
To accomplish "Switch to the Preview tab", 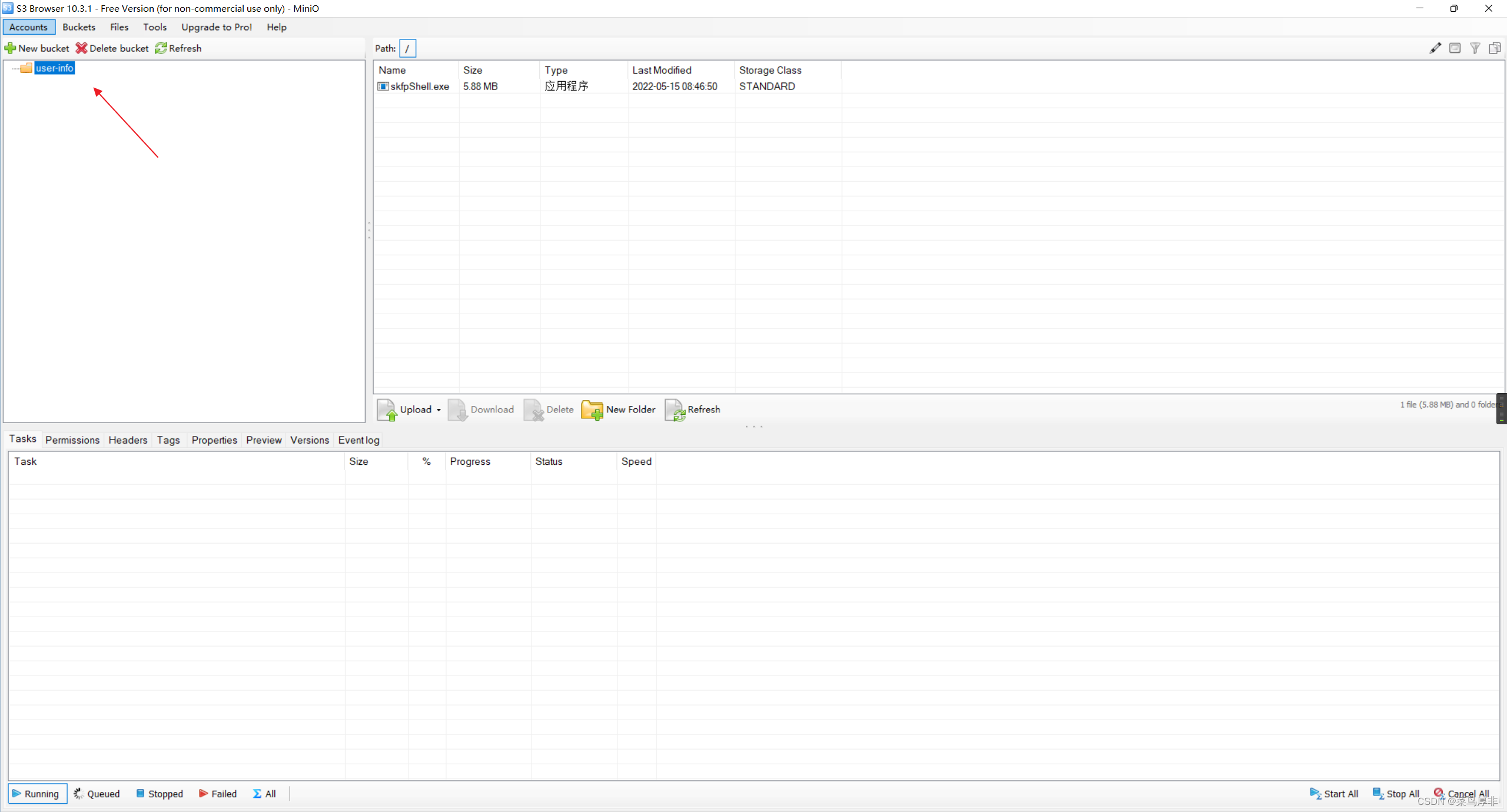I will tap(264, 440).
